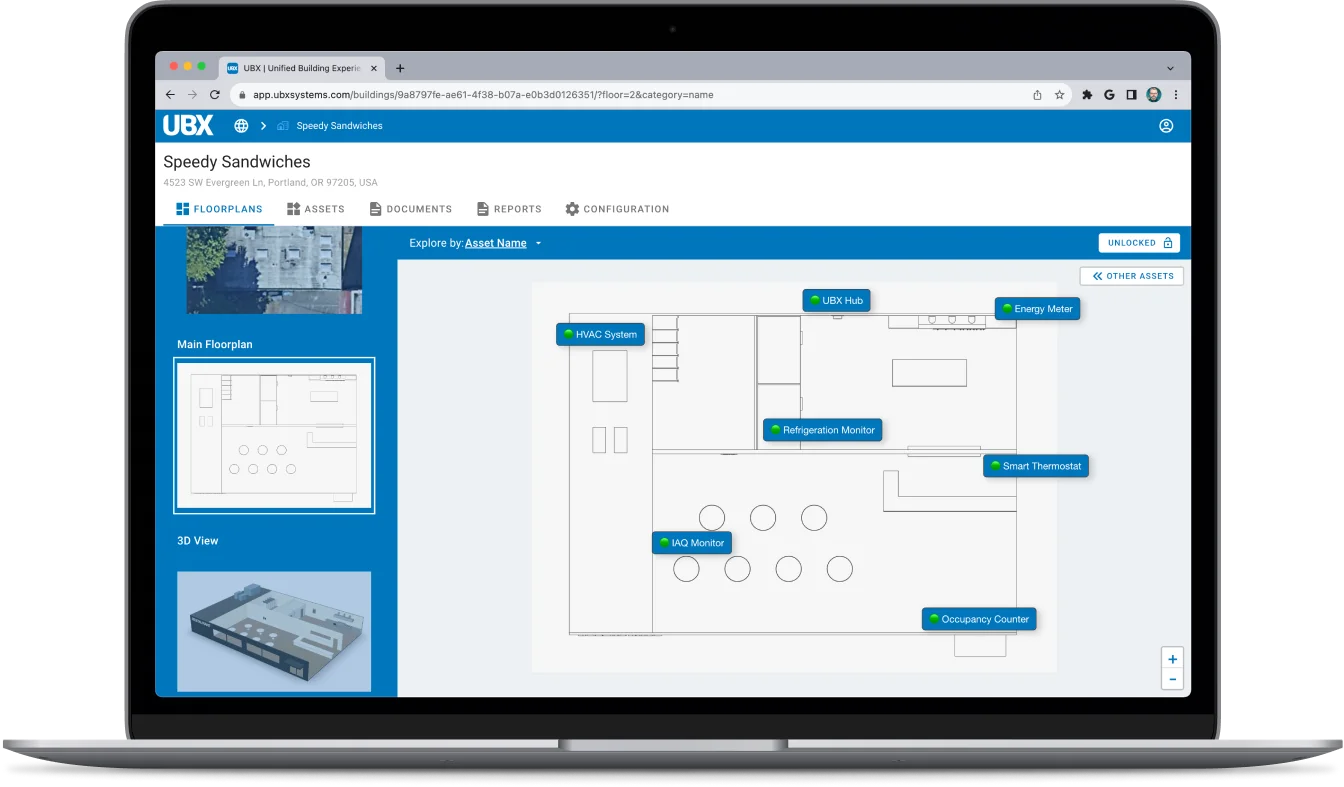This screenshot has width=1344, height=787.
Task: Expand the tab search chevron
Action: tap(1171, 68)
